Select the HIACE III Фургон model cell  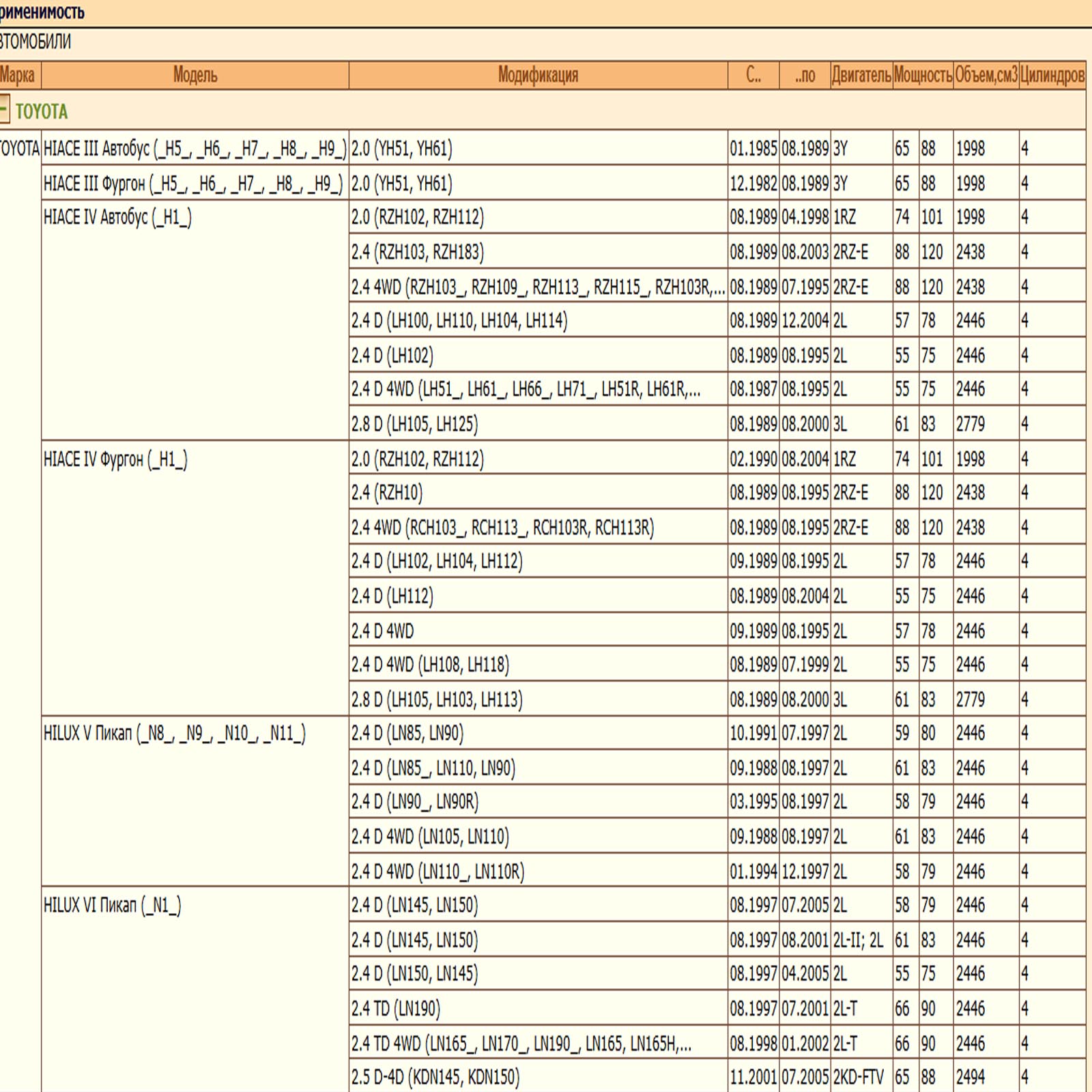[x=192, y=184]
